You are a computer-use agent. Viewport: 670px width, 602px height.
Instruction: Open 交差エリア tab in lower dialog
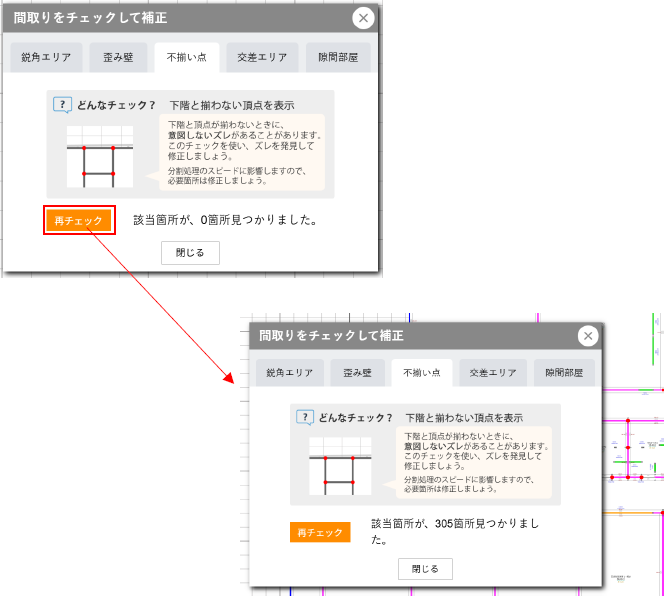(x=493, y=373)
